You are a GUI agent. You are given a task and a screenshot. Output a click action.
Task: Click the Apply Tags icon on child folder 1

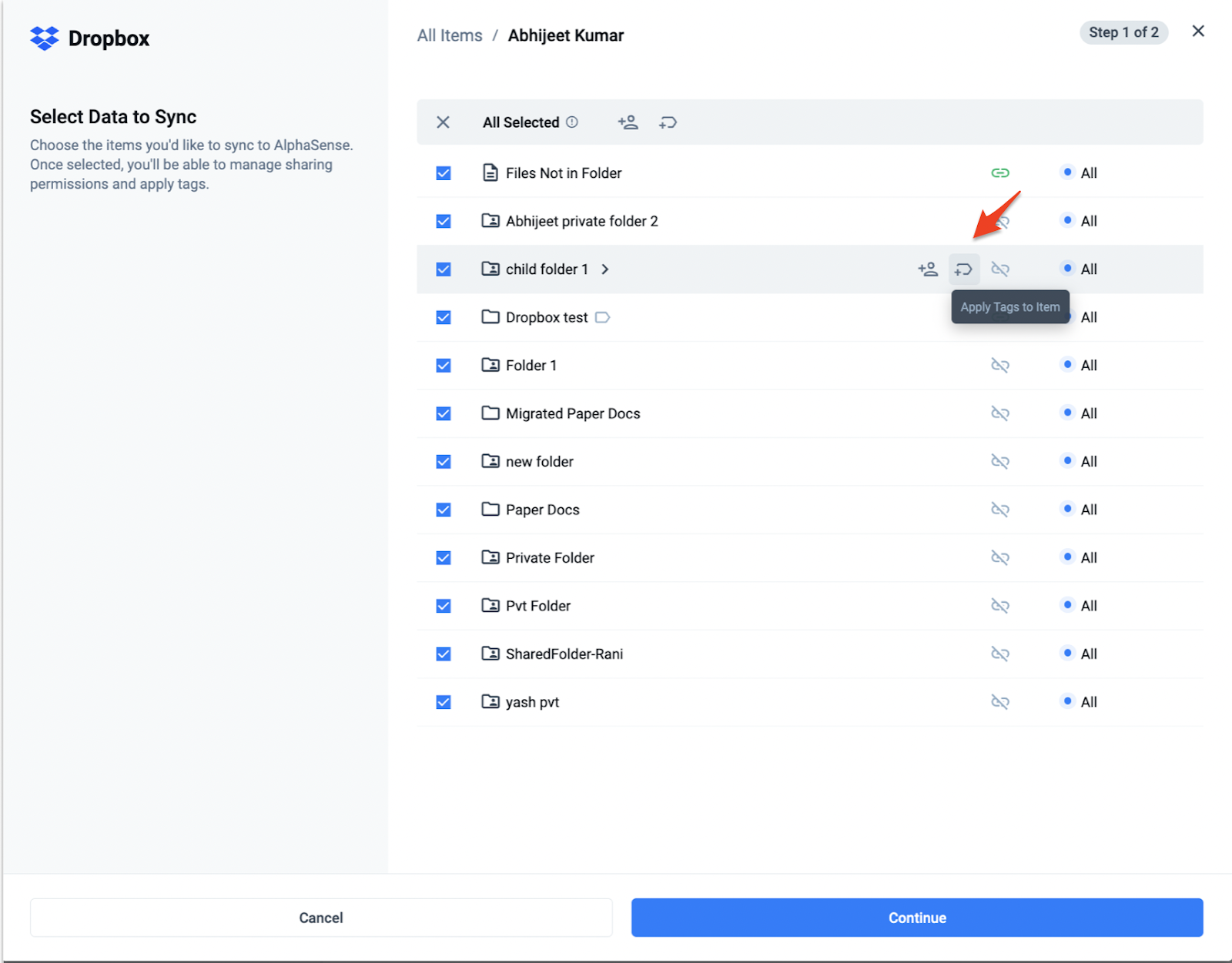click(x=963, y=269)
